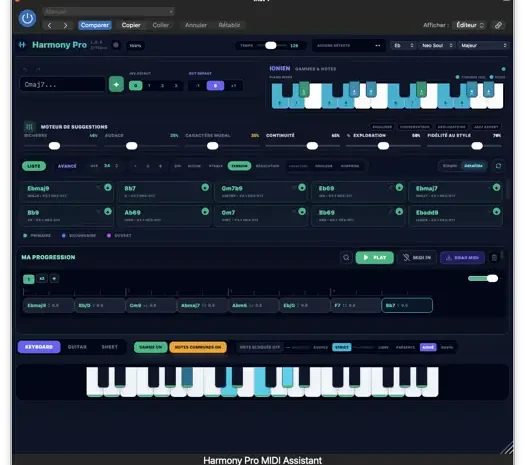This screenshot has width=525, height=465.
Task: Click the Continuité slider handle
Action: tap(312, 146)
